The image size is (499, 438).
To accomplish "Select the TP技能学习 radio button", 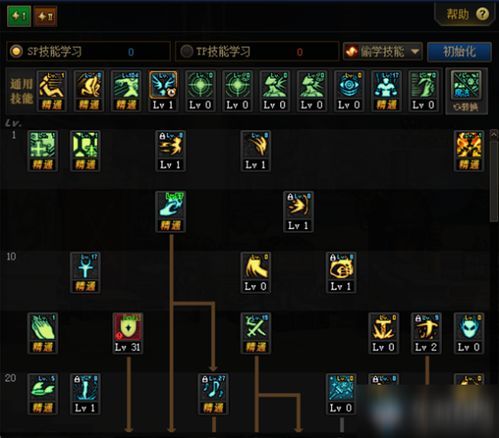I will (187, 51).
